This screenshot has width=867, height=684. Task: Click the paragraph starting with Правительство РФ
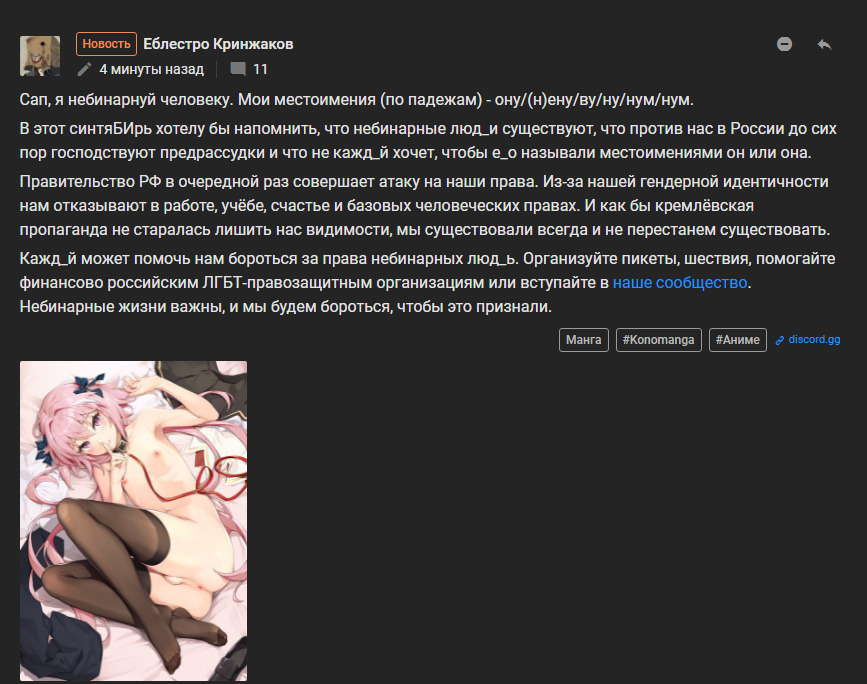[x=425, y=206]
